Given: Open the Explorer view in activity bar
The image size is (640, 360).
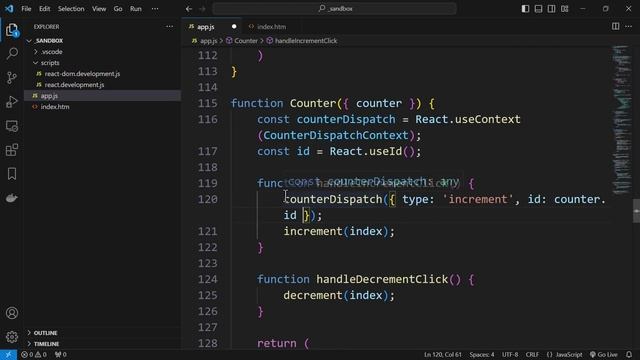Looking at the screenshot, I should [12, 30].
